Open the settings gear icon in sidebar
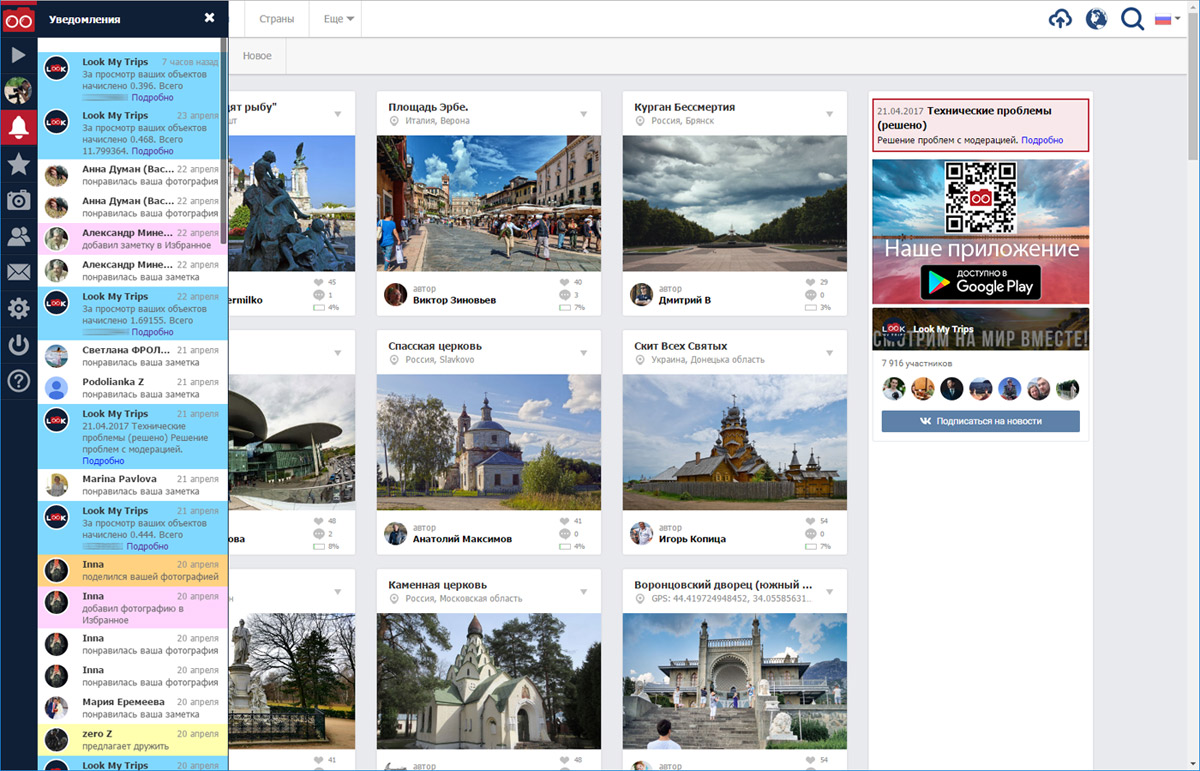Viewport: 1200px width, 771px height. pyautogui.click(x=18, y=309)
